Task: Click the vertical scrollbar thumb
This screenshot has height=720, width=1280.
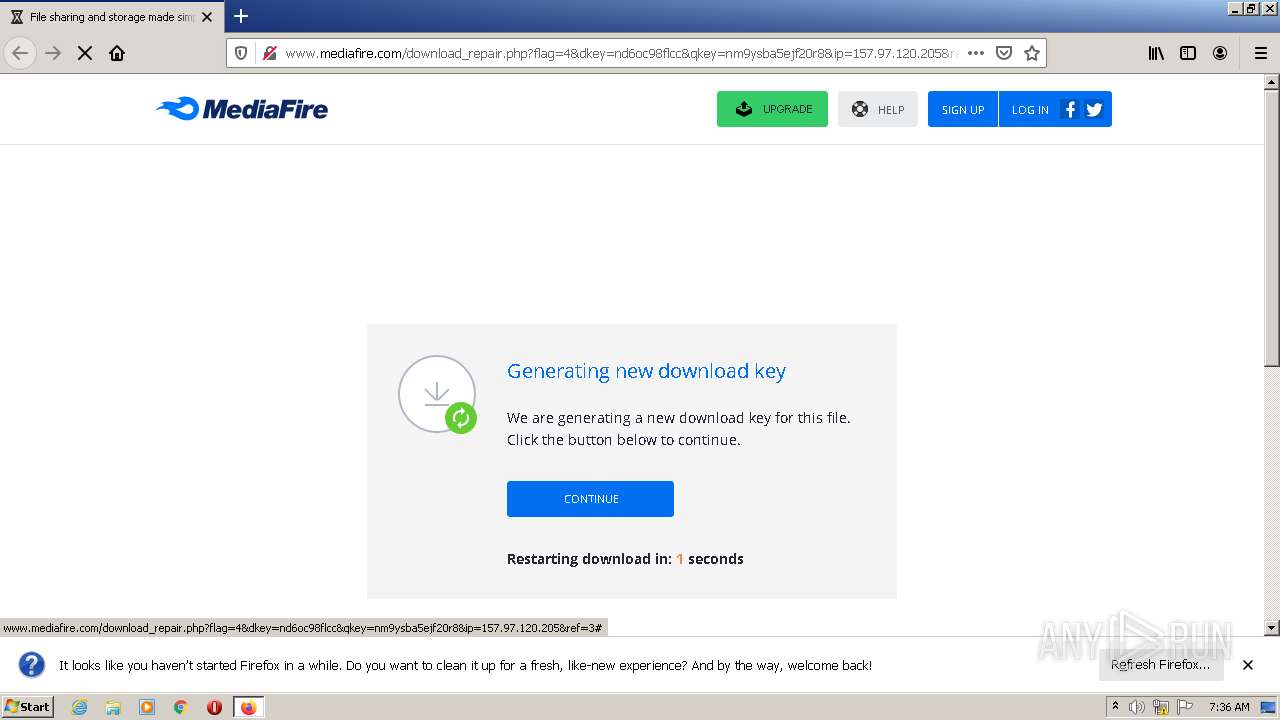Action: [x=1272, y=228]
